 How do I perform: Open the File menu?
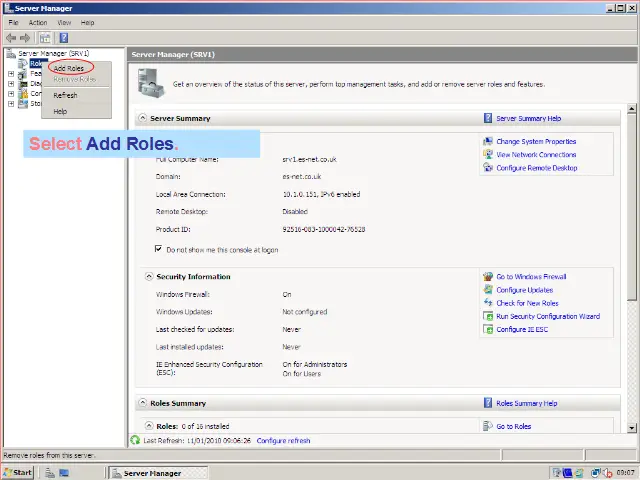[x=13, y=22]
